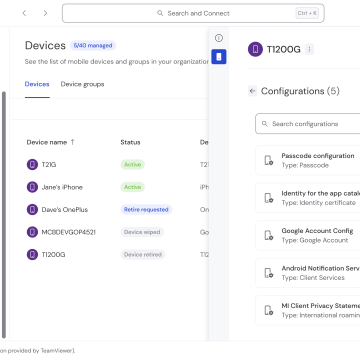Open the Google Account Config card

[308, 235]
